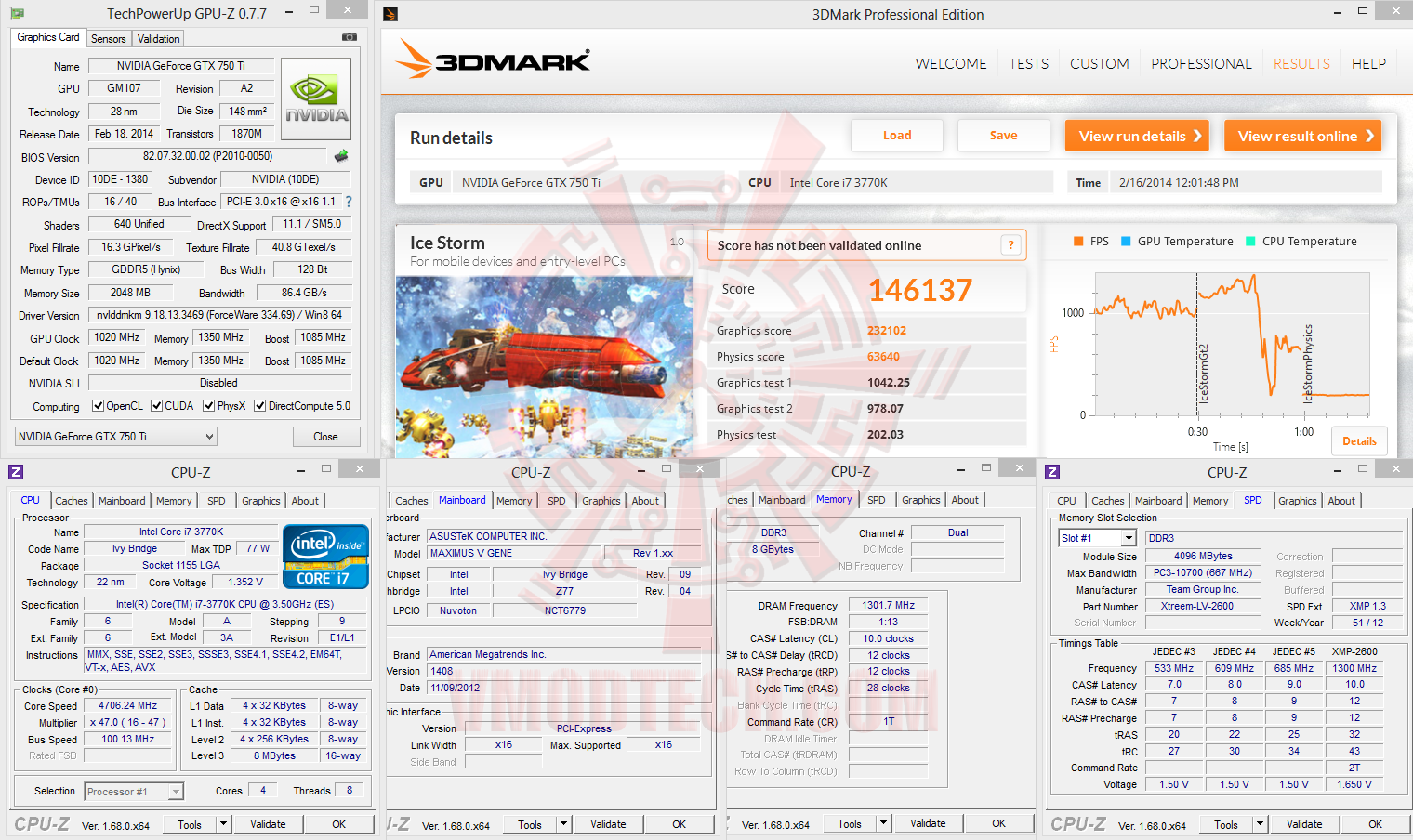This screenshot has height=840, width=1413.
Task: Click the question mark beside score validation
Action: pyautogui.click(x=1010, y=245)
